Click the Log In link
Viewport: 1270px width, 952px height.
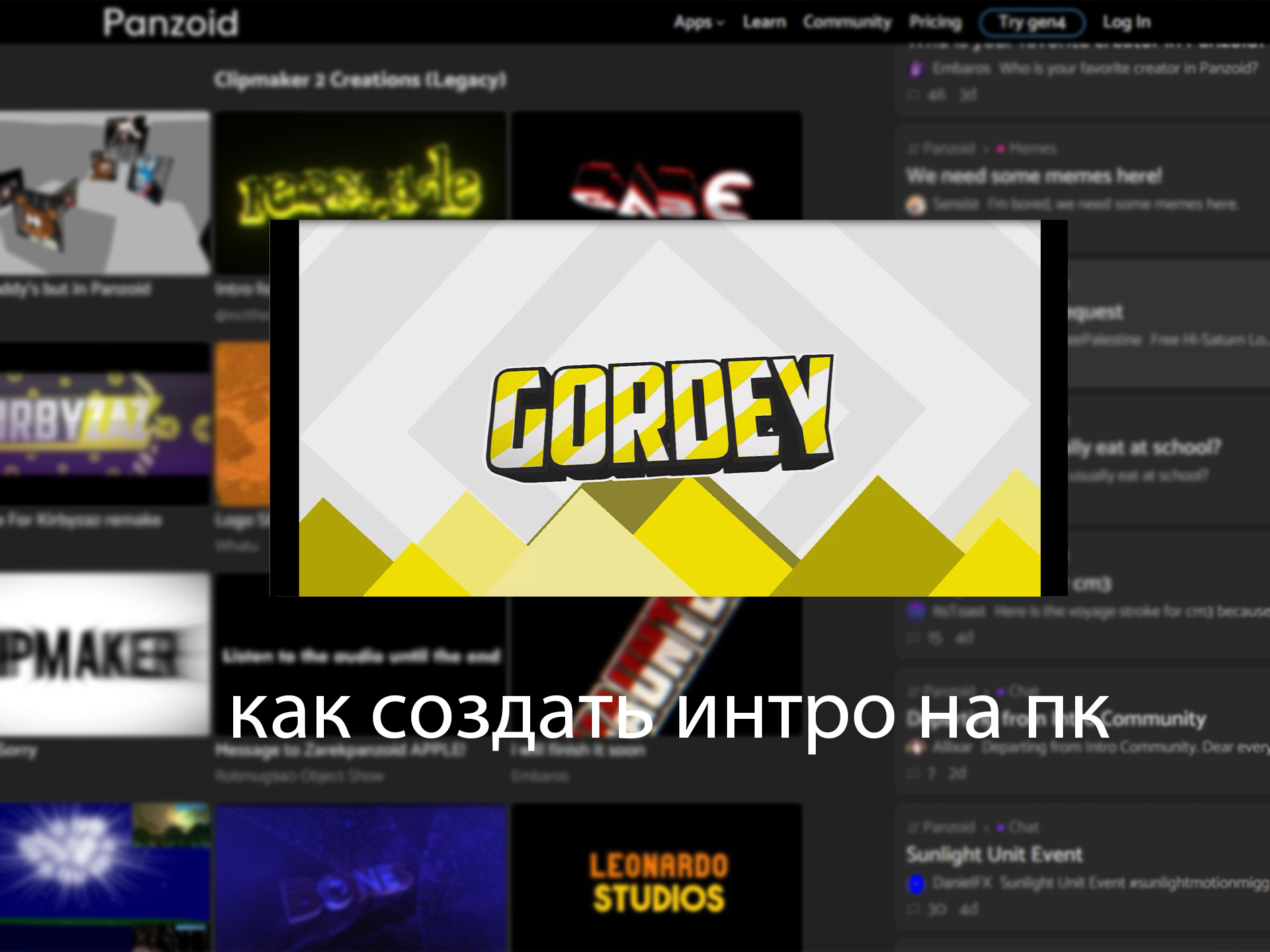[x=1126, y=22]
